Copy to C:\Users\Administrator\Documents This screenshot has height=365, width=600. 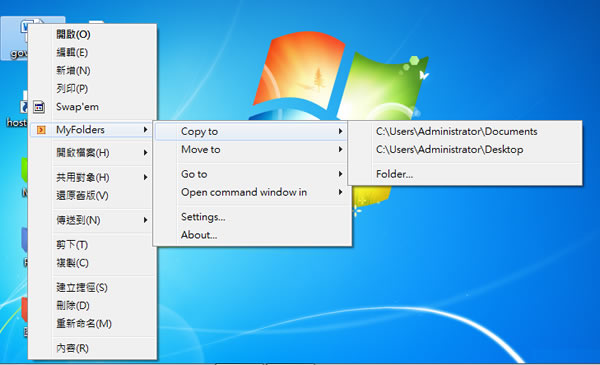(x=465, y=131)
